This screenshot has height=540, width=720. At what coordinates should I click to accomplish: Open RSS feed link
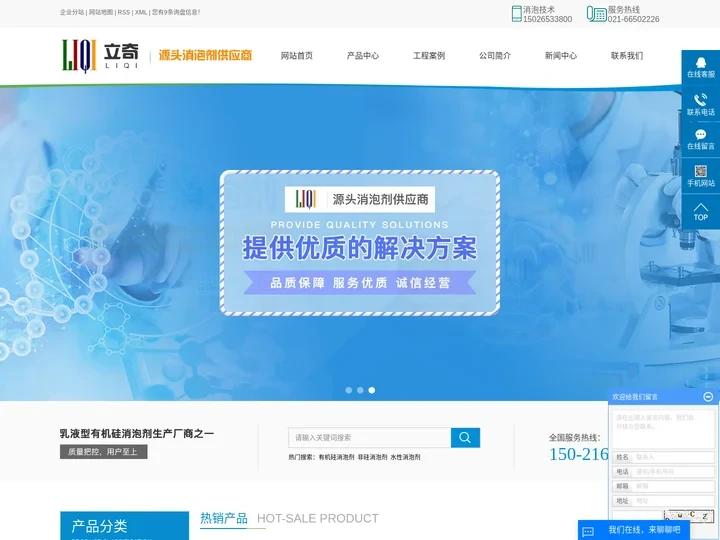124,12
